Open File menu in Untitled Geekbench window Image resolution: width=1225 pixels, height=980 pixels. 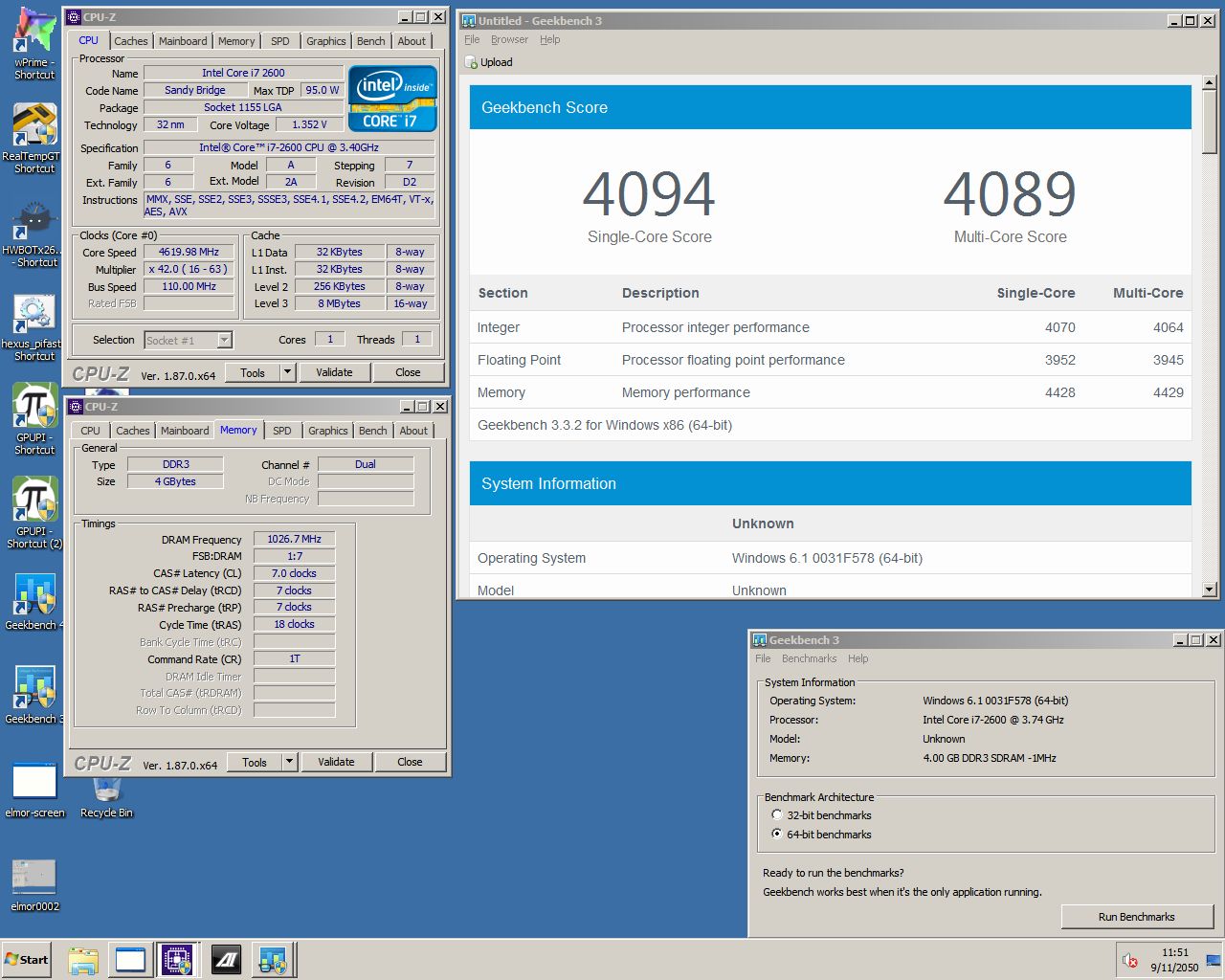point(472,39)
